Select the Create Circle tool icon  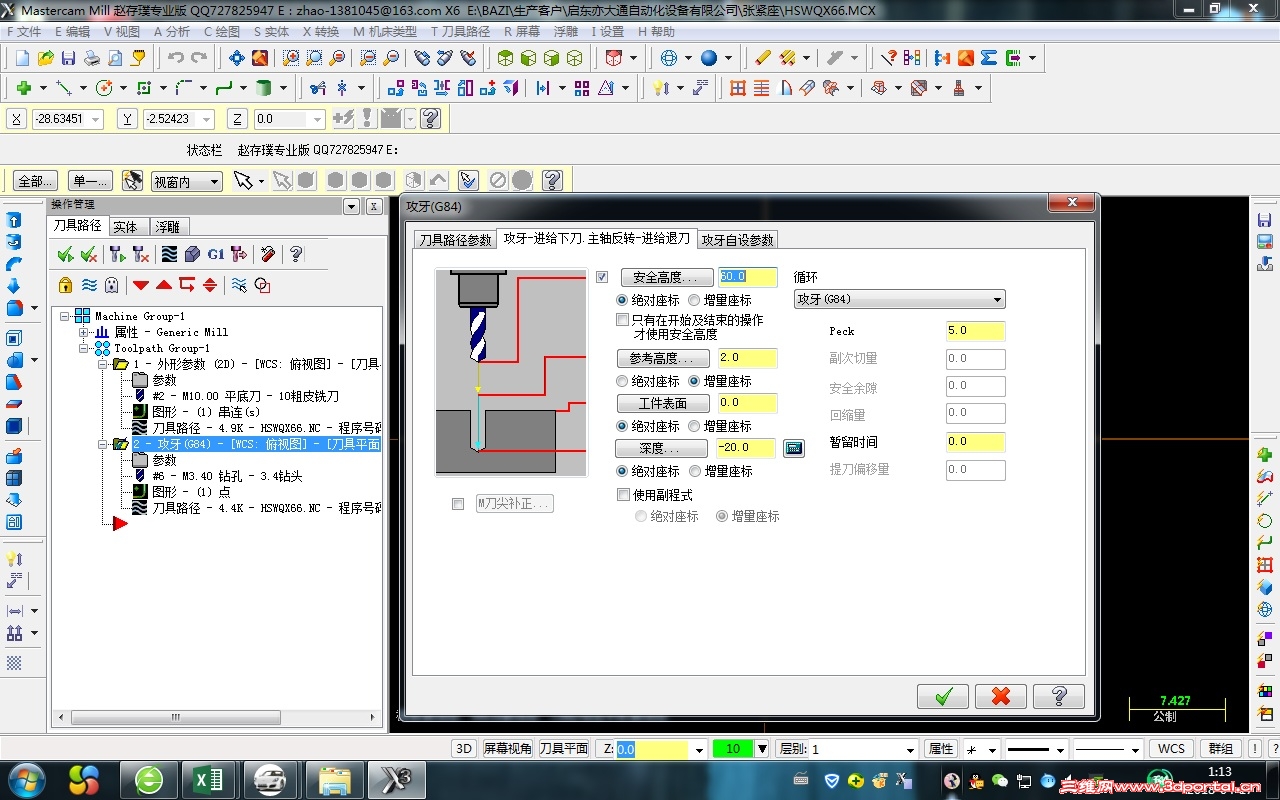(103, 88)
